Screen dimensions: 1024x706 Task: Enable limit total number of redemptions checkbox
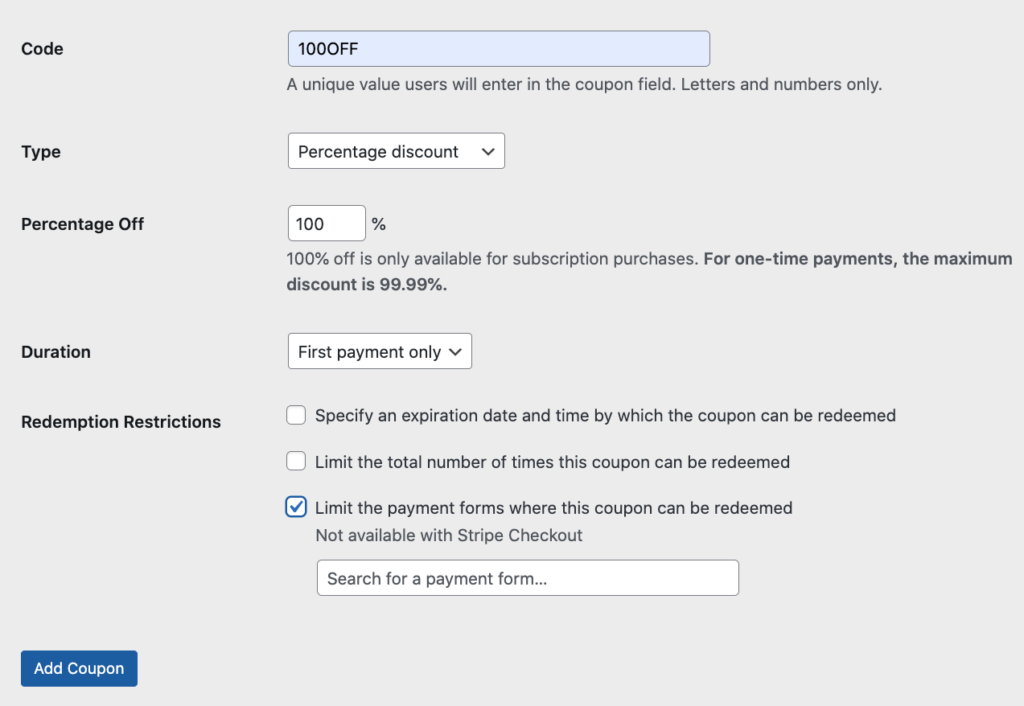pyautogui.click(x=296, y=461)
